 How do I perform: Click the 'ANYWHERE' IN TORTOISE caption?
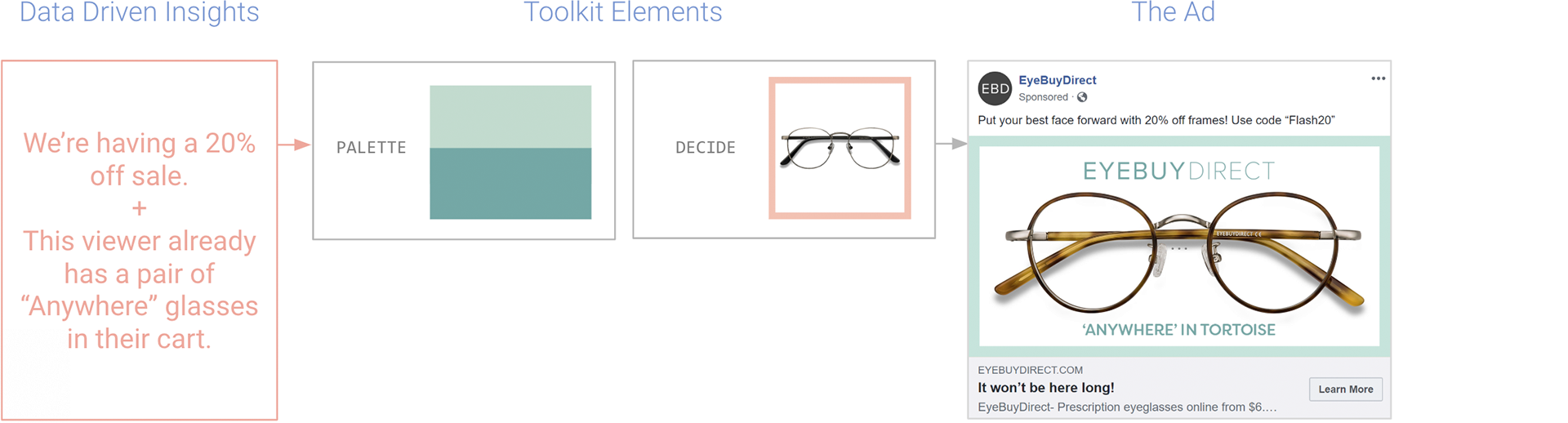click(x=1178, y=330)
